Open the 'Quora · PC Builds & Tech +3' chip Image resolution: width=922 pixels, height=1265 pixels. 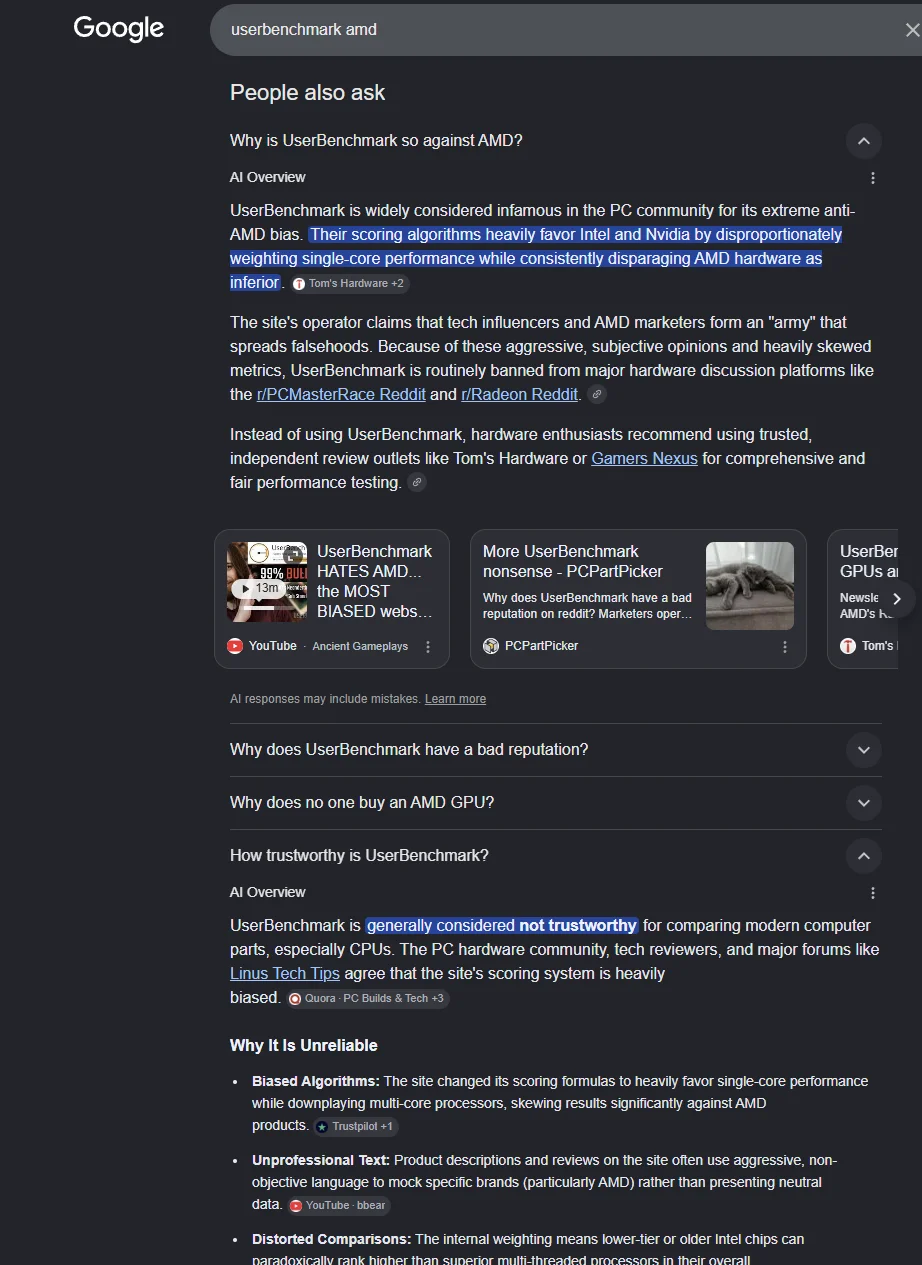click(x=366, y=998)
